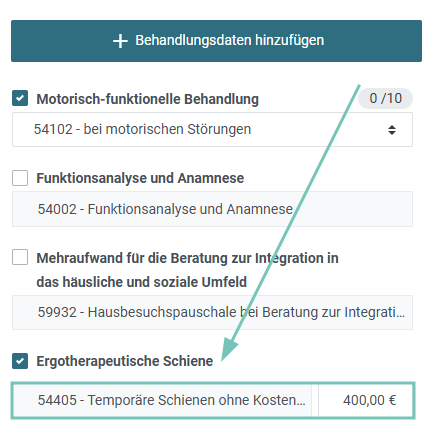Click the text das häusliche und soziale Umfeld
The image size is (434, 445).
[x=142, y=282]
